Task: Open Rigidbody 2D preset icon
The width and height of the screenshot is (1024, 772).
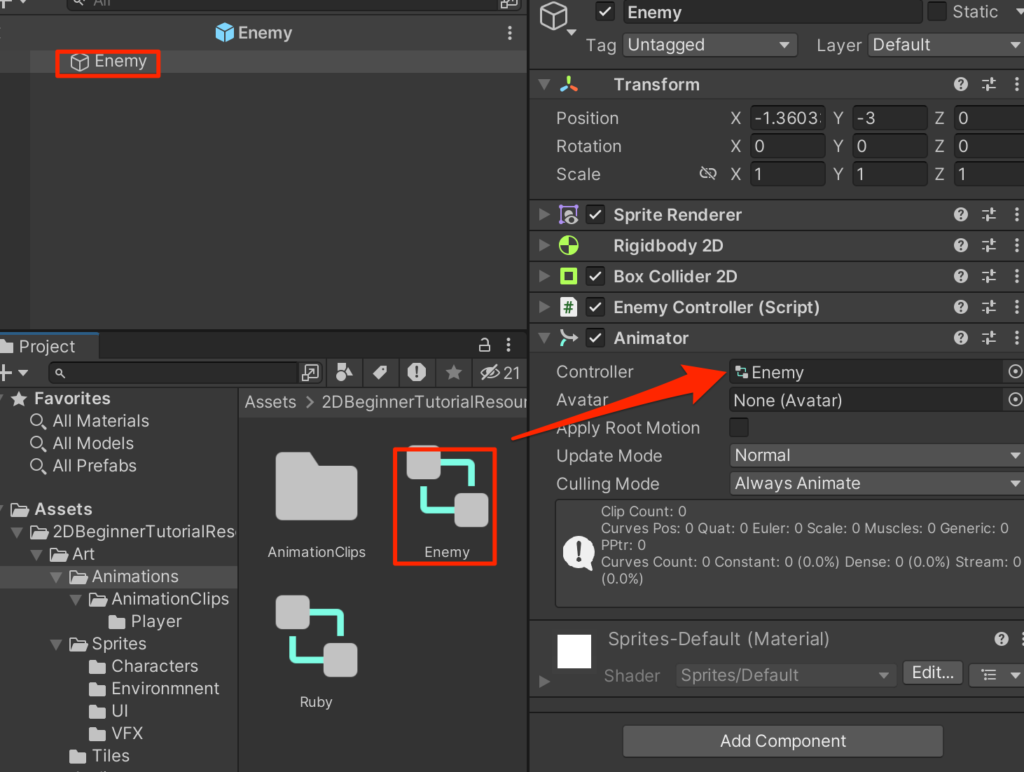Action: tap(989, 246)
